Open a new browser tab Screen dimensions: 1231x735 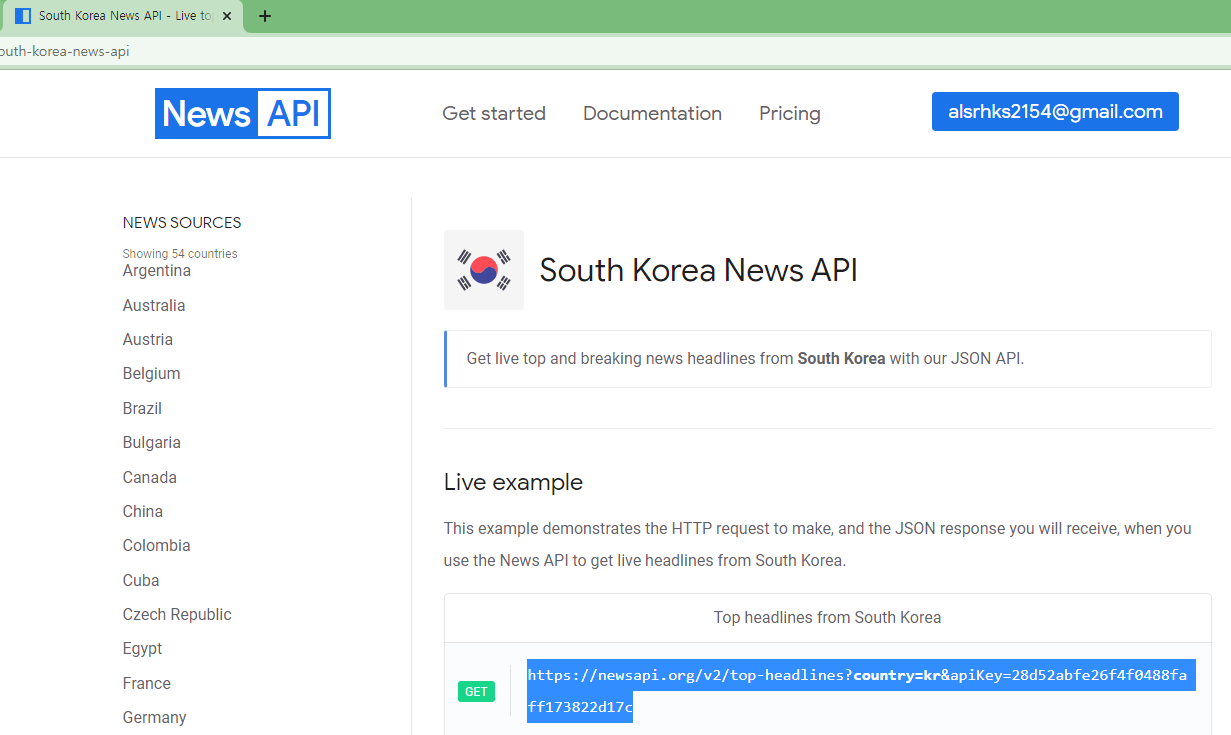(265, 16)
